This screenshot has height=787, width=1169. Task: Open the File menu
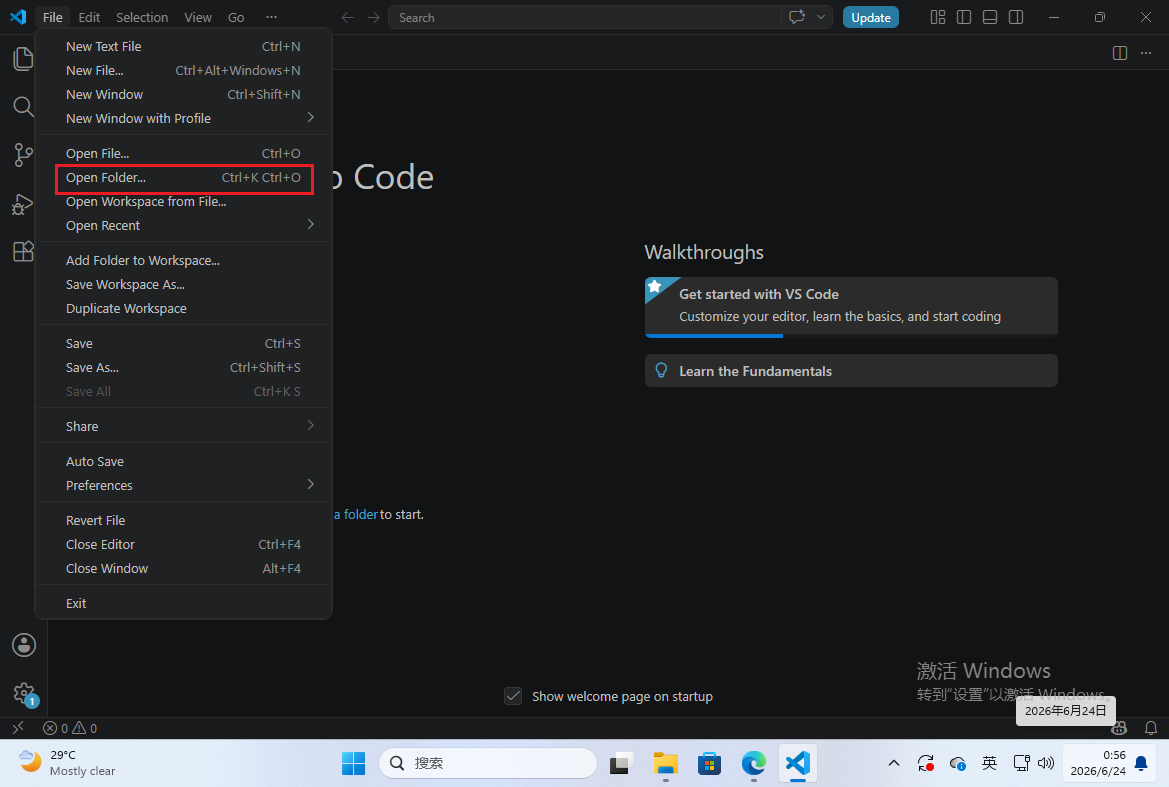pyautogui.click(x=52, y=17)
